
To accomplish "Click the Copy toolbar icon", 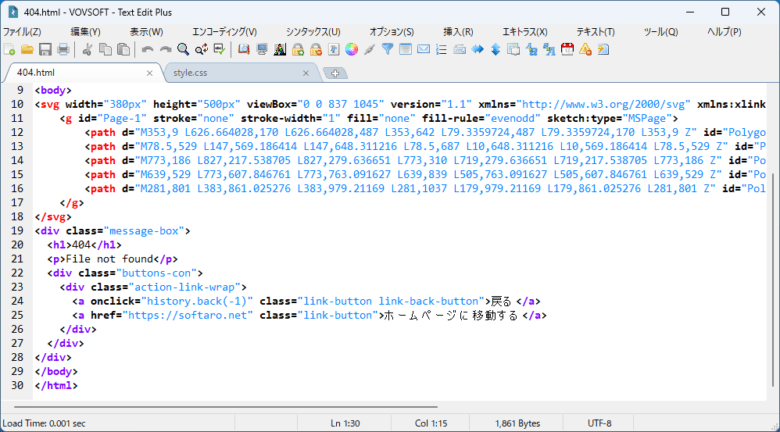I will pos(105,49).
